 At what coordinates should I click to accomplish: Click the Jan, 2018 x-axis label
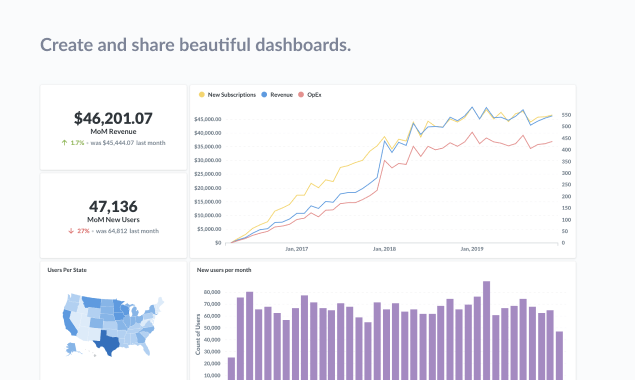pos(384,249)
